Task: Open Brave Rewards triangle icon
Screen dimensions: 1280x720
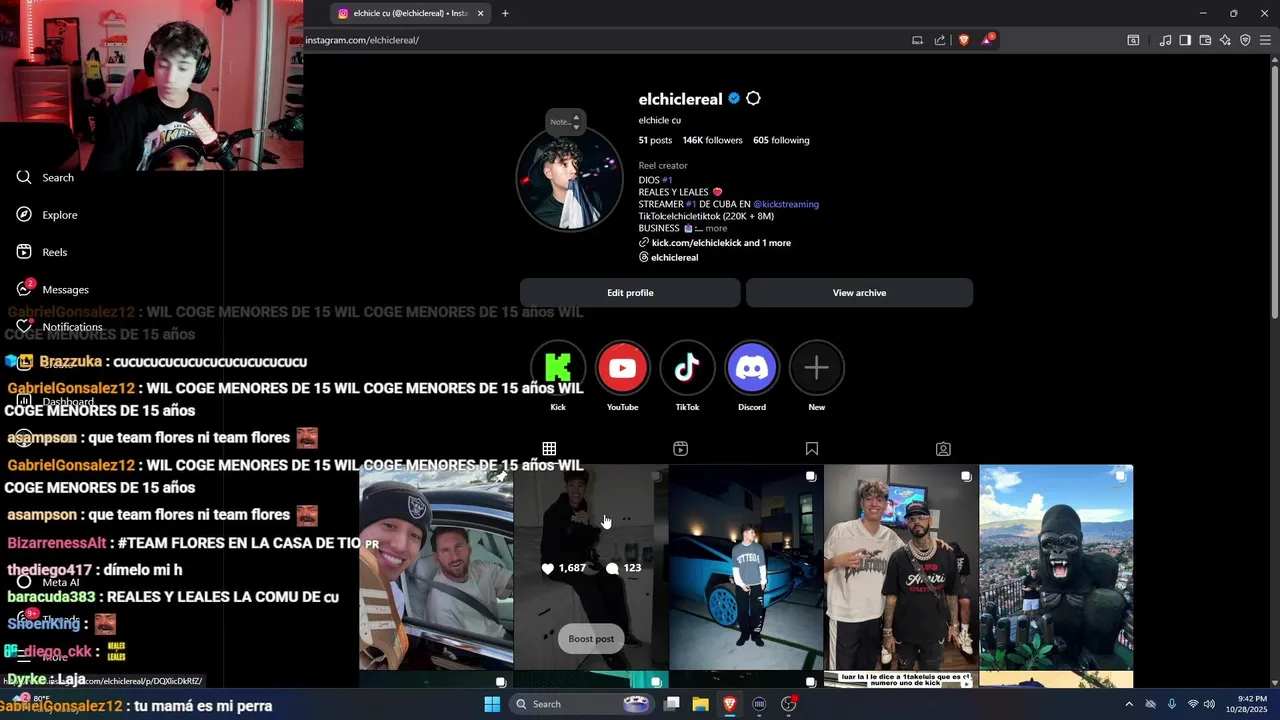Action: pos(988,40)
